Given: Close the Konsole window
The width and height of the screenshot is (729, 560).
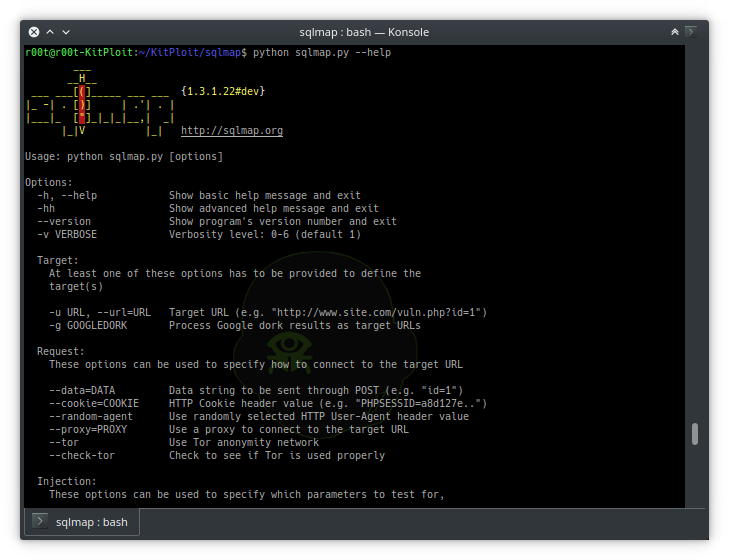Looking at the screenshot, I should pyautogui.click(x=34, y=32).
